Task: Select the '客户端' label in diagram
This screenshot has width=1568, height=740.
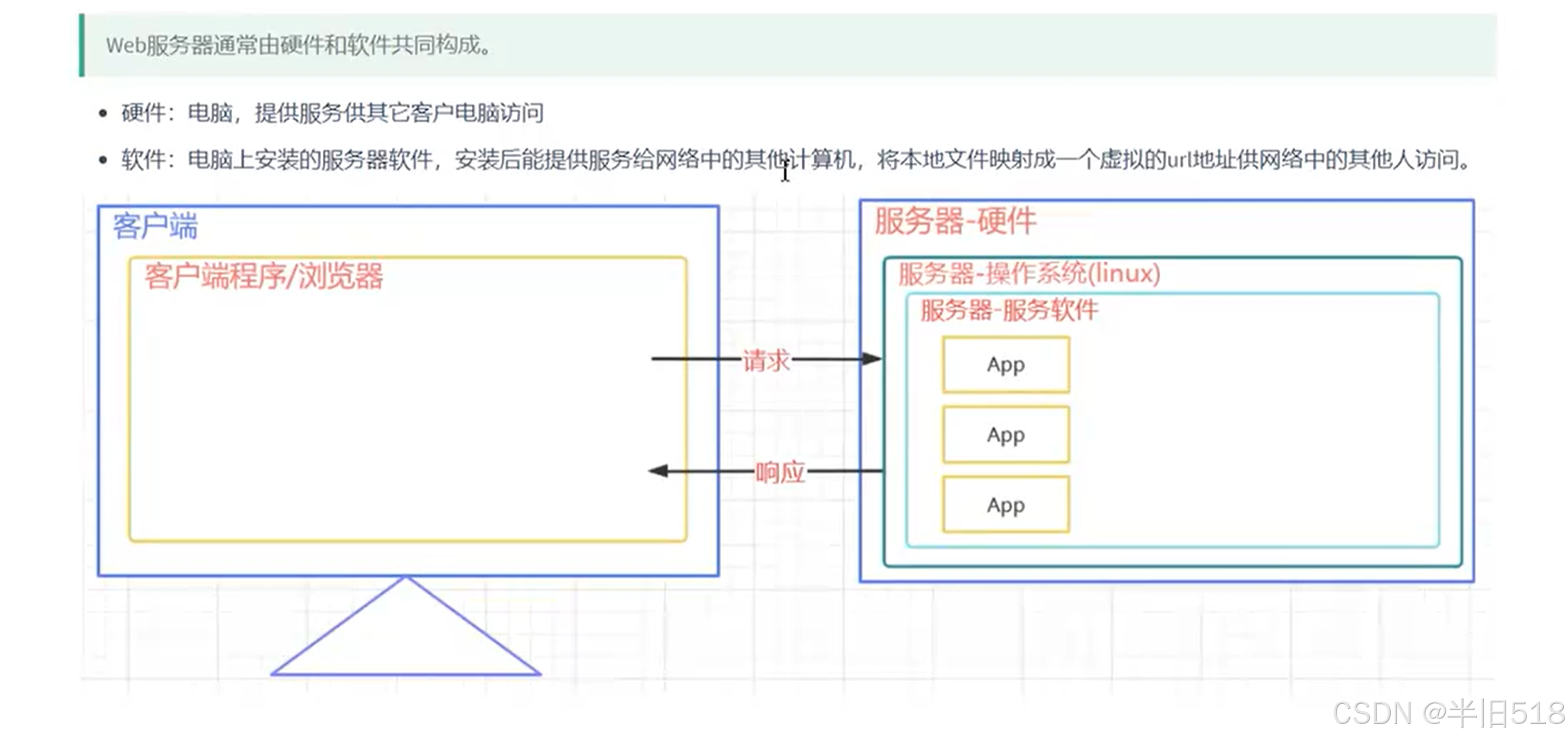Action: pos(156,227)
